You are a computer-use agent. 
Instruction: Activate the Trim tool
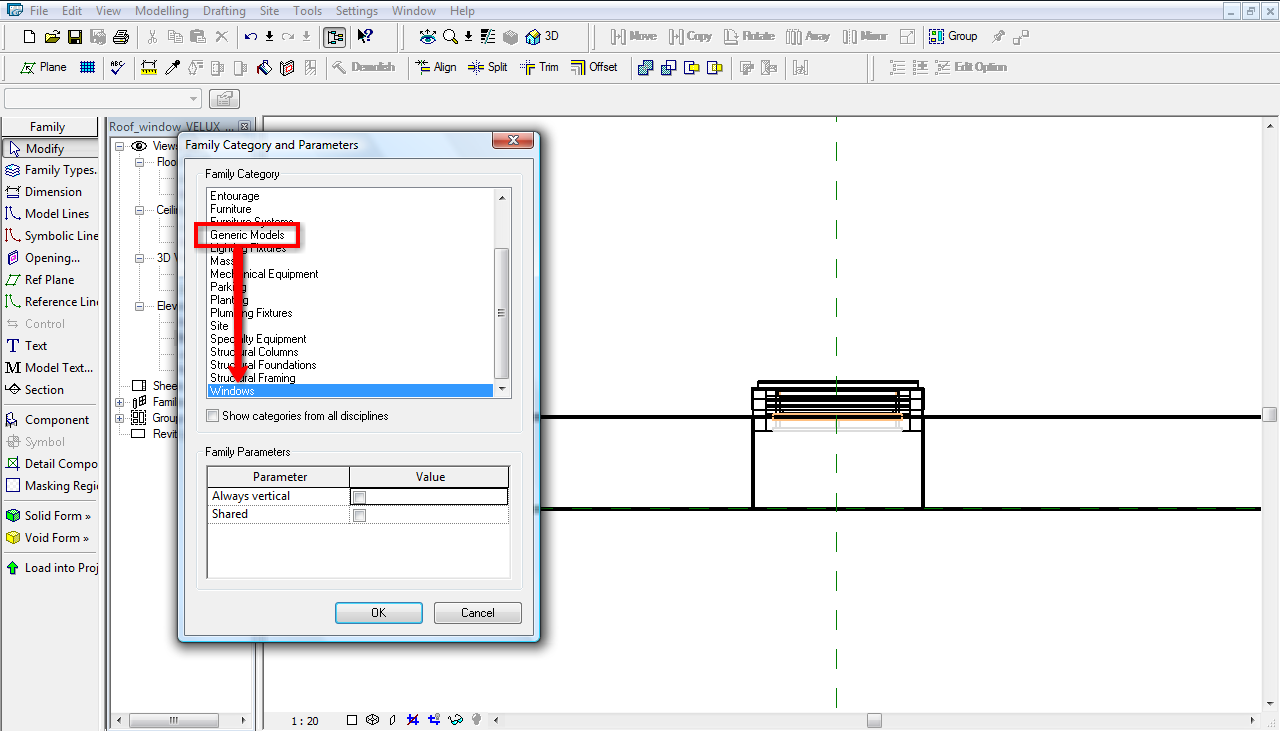[539, 67]
